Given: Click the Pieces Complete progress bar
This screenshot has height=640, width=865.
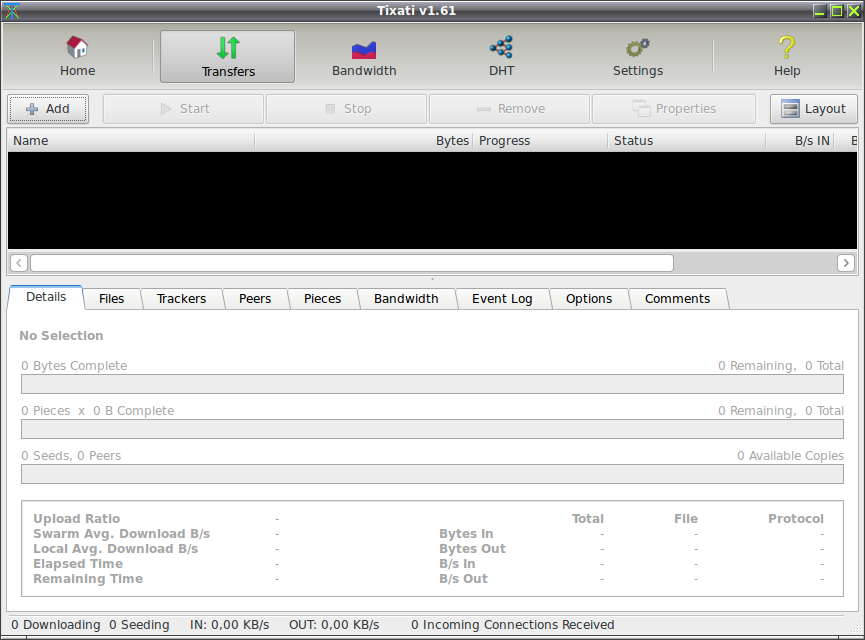Looking at the screenshot, I should click(432, 429).
